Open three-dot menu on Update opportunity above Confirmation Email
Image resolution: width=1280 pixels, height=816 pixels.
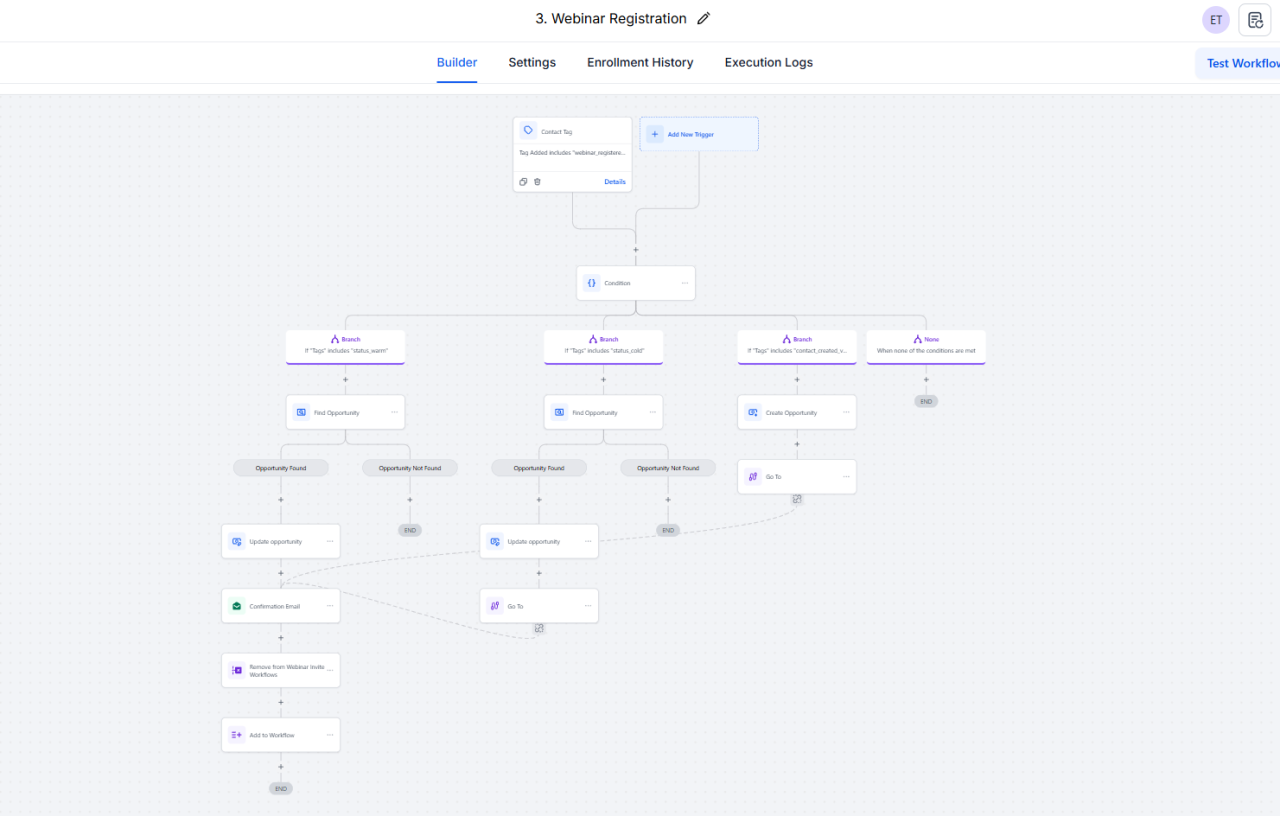pos(330,542)
